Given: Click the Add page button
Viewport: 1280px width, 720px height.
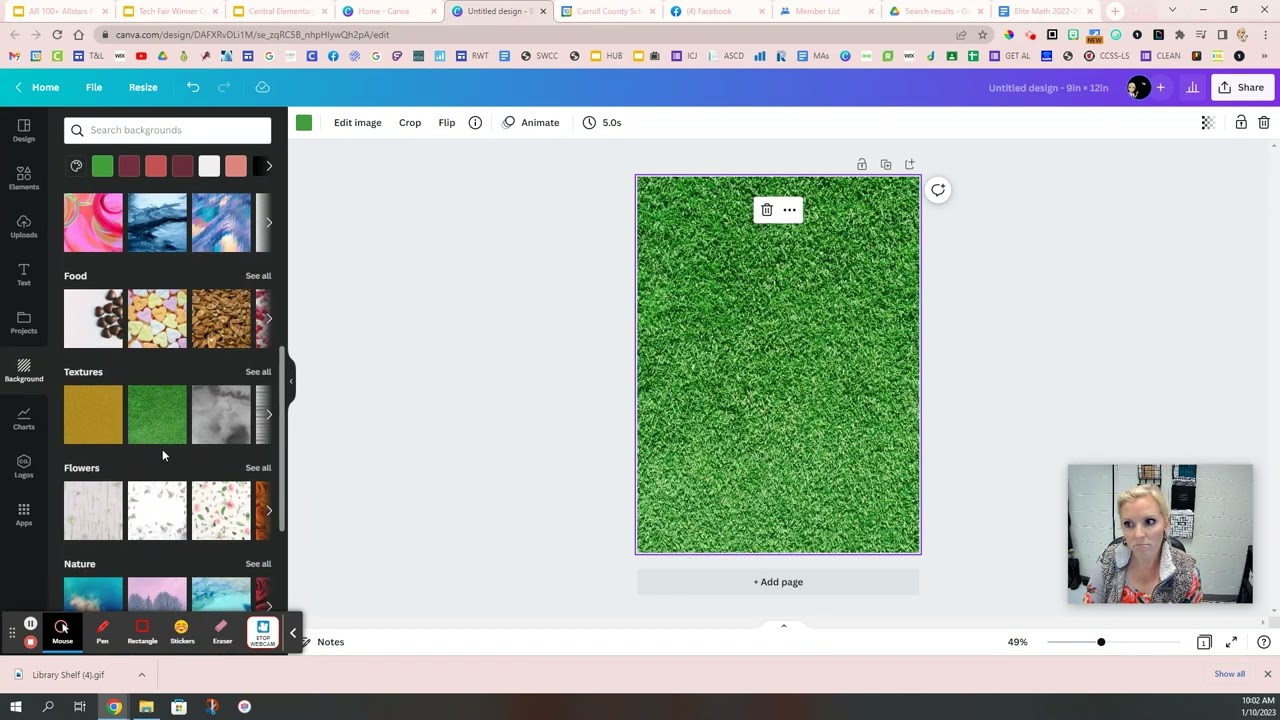Looking at the screenshot, I should [778, 582].
